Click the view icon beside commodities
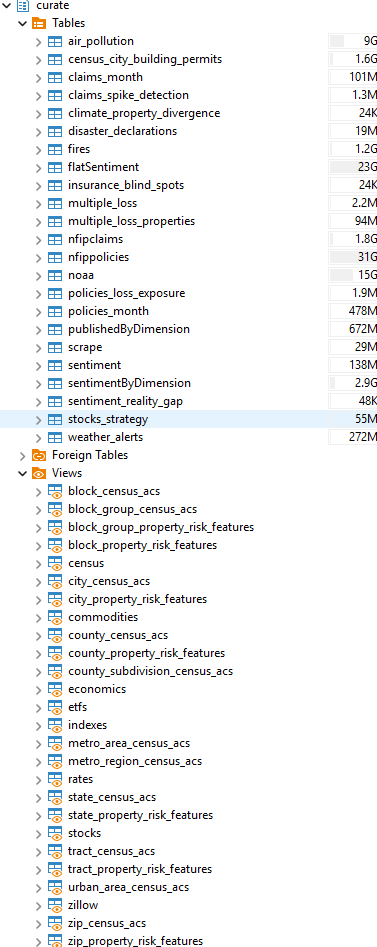This screenshot has height=947, width=377. (55, 617)
